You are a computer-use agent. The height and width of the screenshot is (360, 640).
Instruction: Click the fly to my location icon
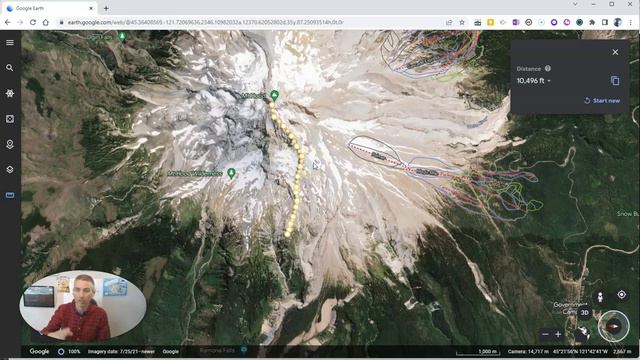[621, 294]
